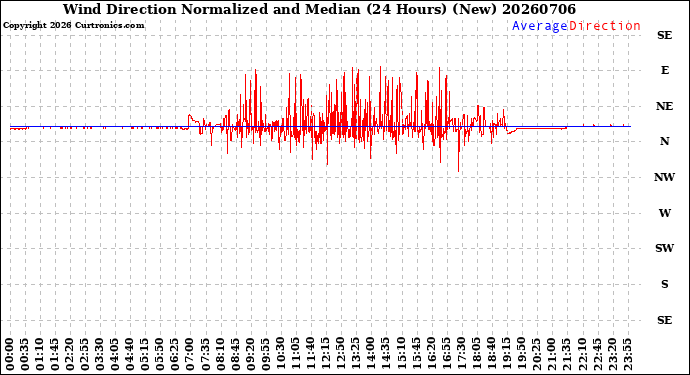Click the blue Average legend label
690x375 pixels.
coord(540,26)
